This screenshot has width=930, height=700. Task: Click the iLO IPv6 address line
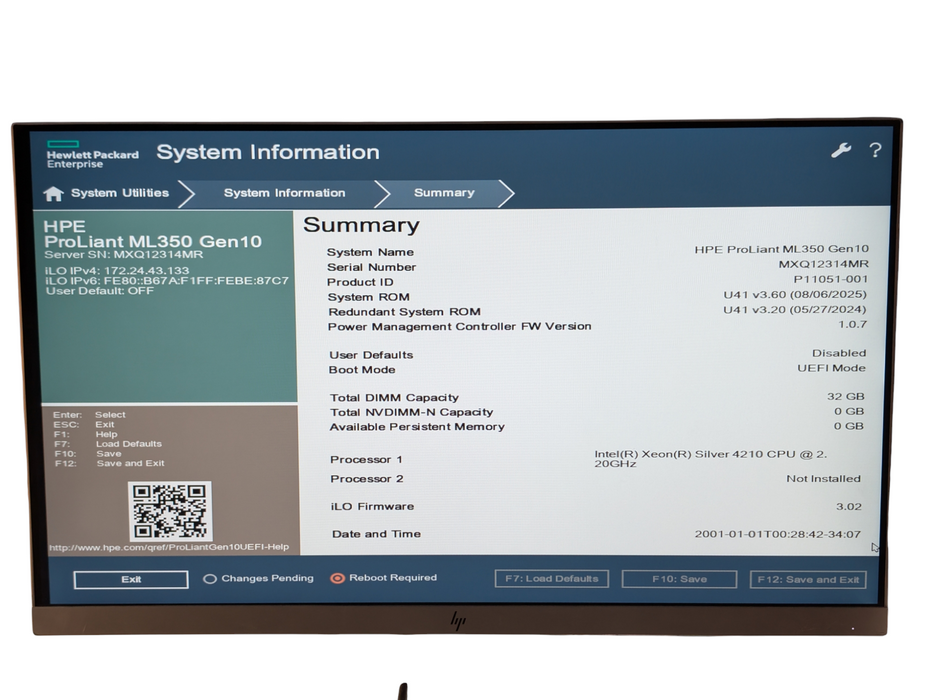[167, 281]
